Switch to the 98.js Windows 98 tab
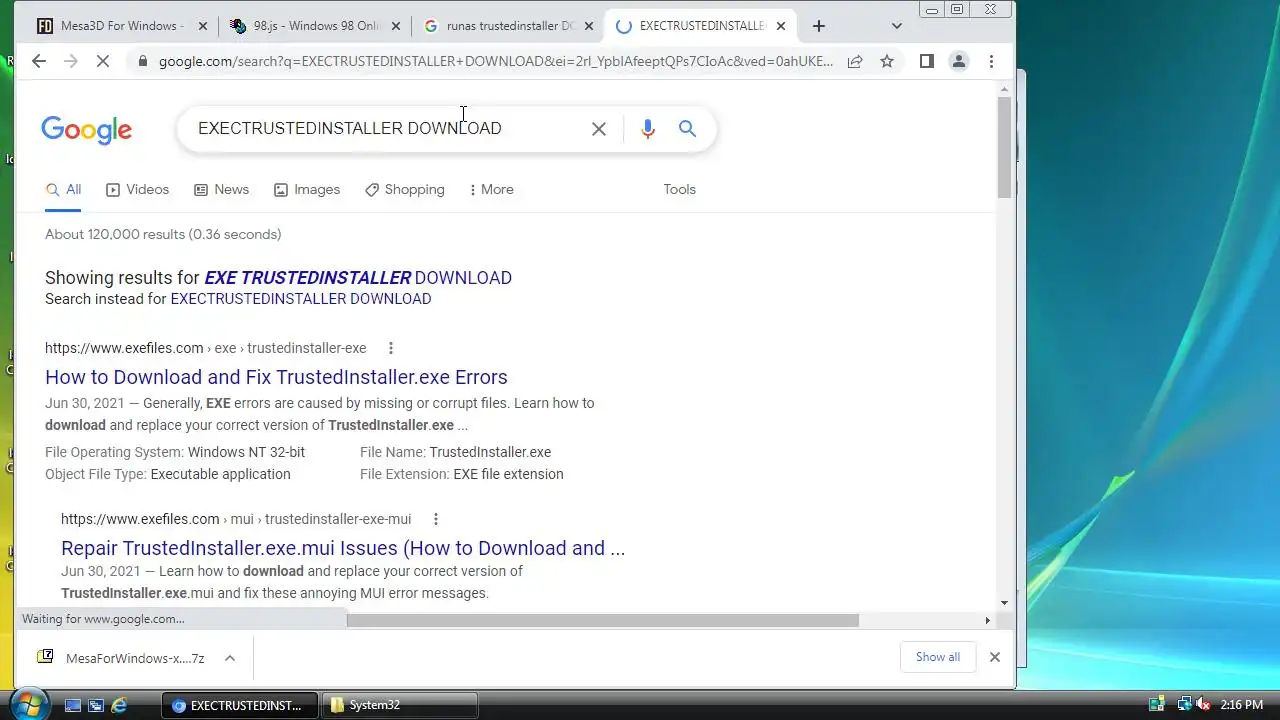The image size is (1280, 720). tap(313, 26)
